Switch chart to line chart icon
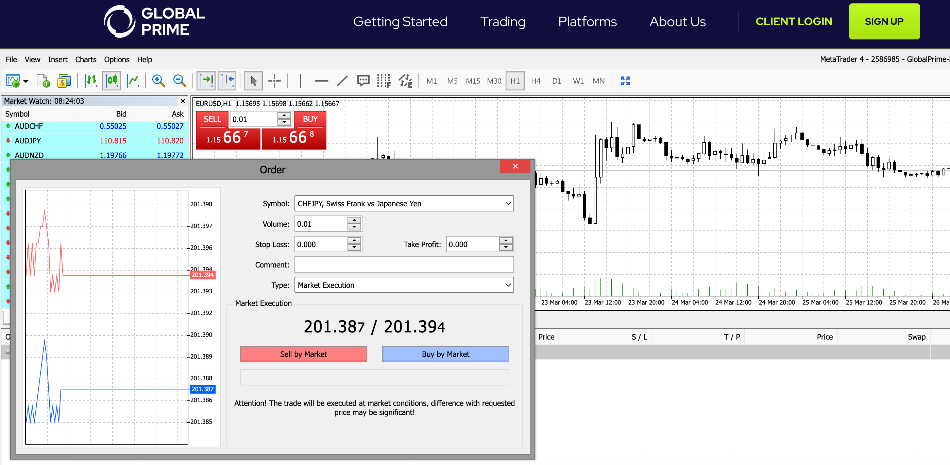This screenshot has width=950, height=465. 132,81
